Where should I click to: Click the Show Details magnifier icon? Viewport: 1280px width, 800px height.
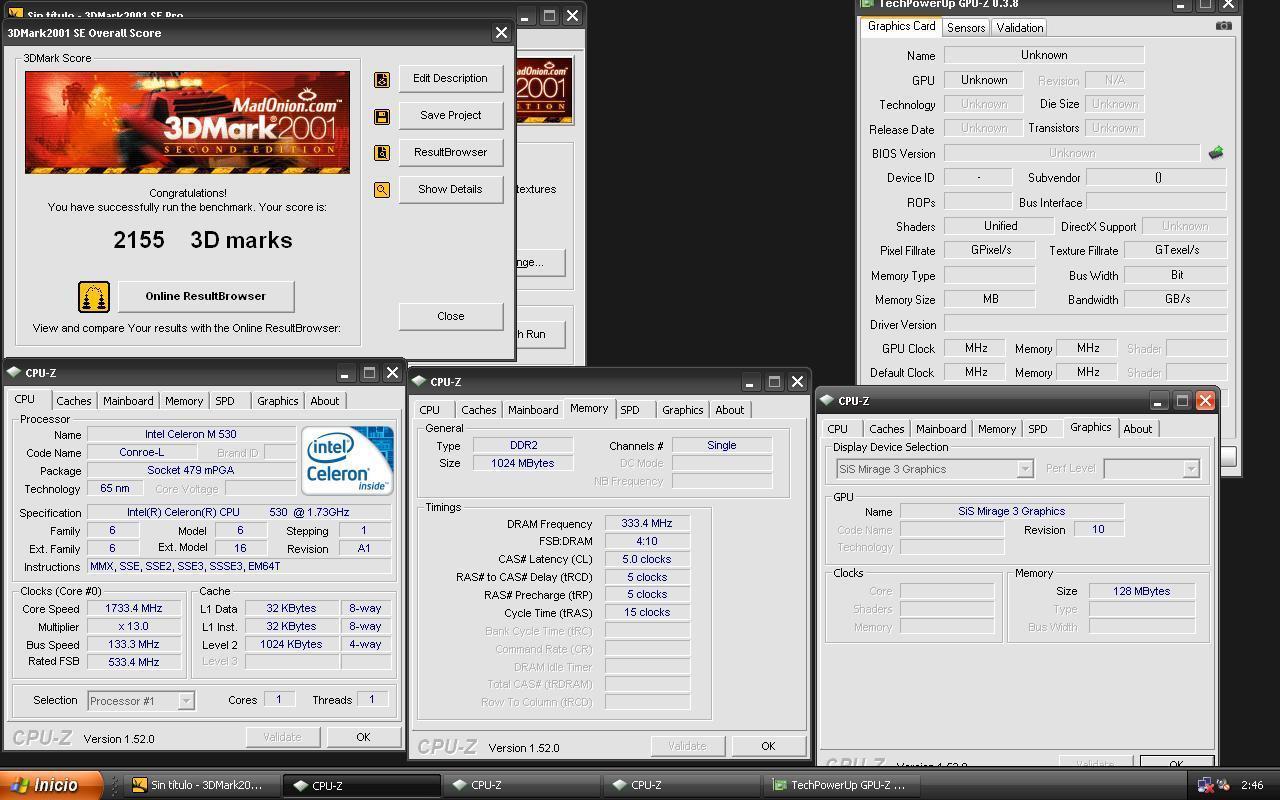[x=382, y=190]
